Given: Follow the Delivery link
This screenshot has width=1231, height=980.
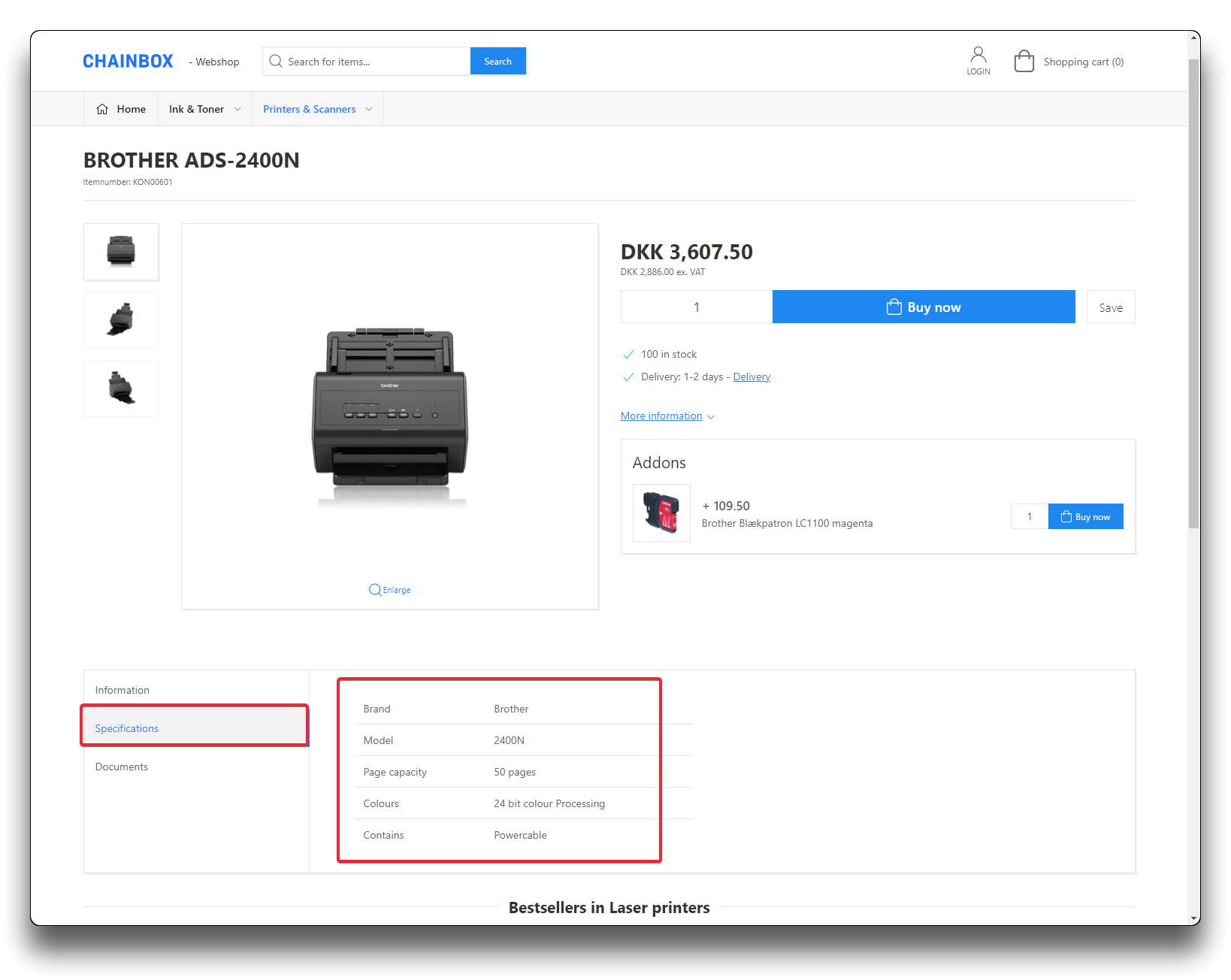Looking at the screenshot, I should 752,377.
